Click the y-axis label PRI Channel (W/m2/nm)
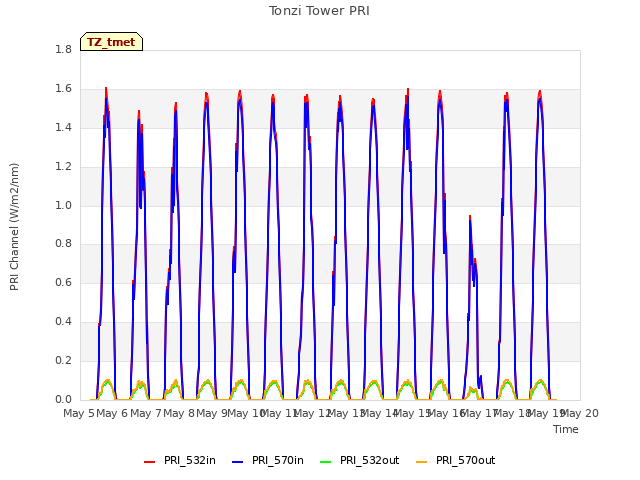640x480 pixels. pyautogui.click(x=14, y=227)
